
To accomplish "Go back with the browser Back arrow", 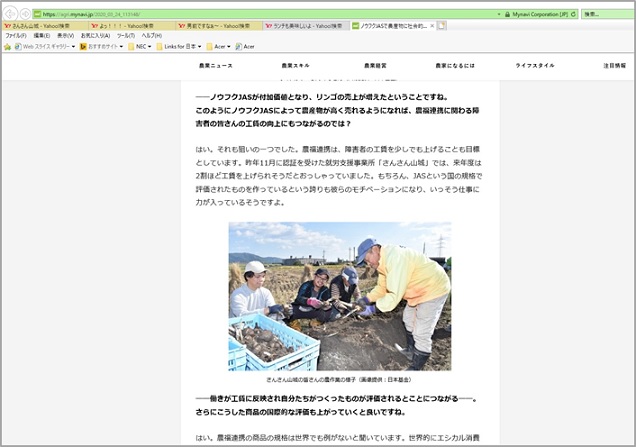I will tap(10, 14).
